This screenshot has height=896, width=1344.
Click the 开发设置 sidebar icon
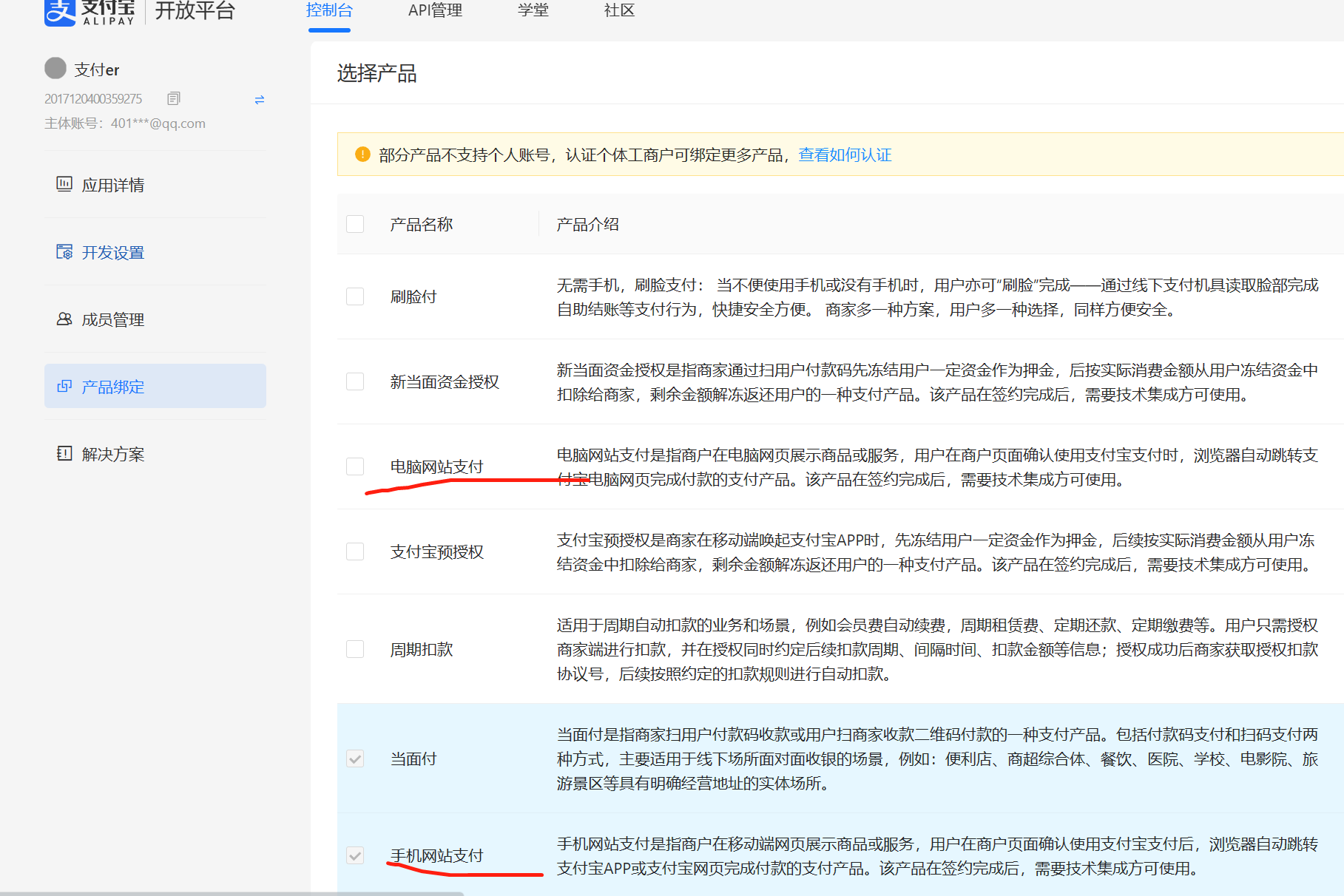(x=64, y=251)
